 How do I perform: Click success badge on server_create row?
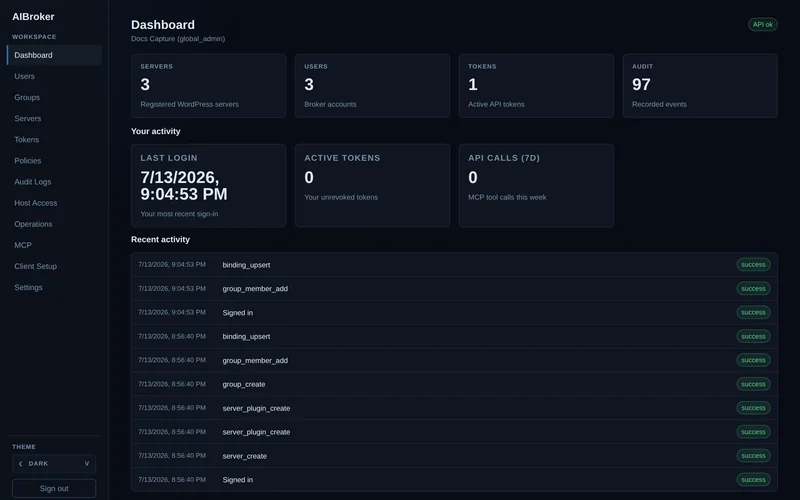tap(753, 456)
